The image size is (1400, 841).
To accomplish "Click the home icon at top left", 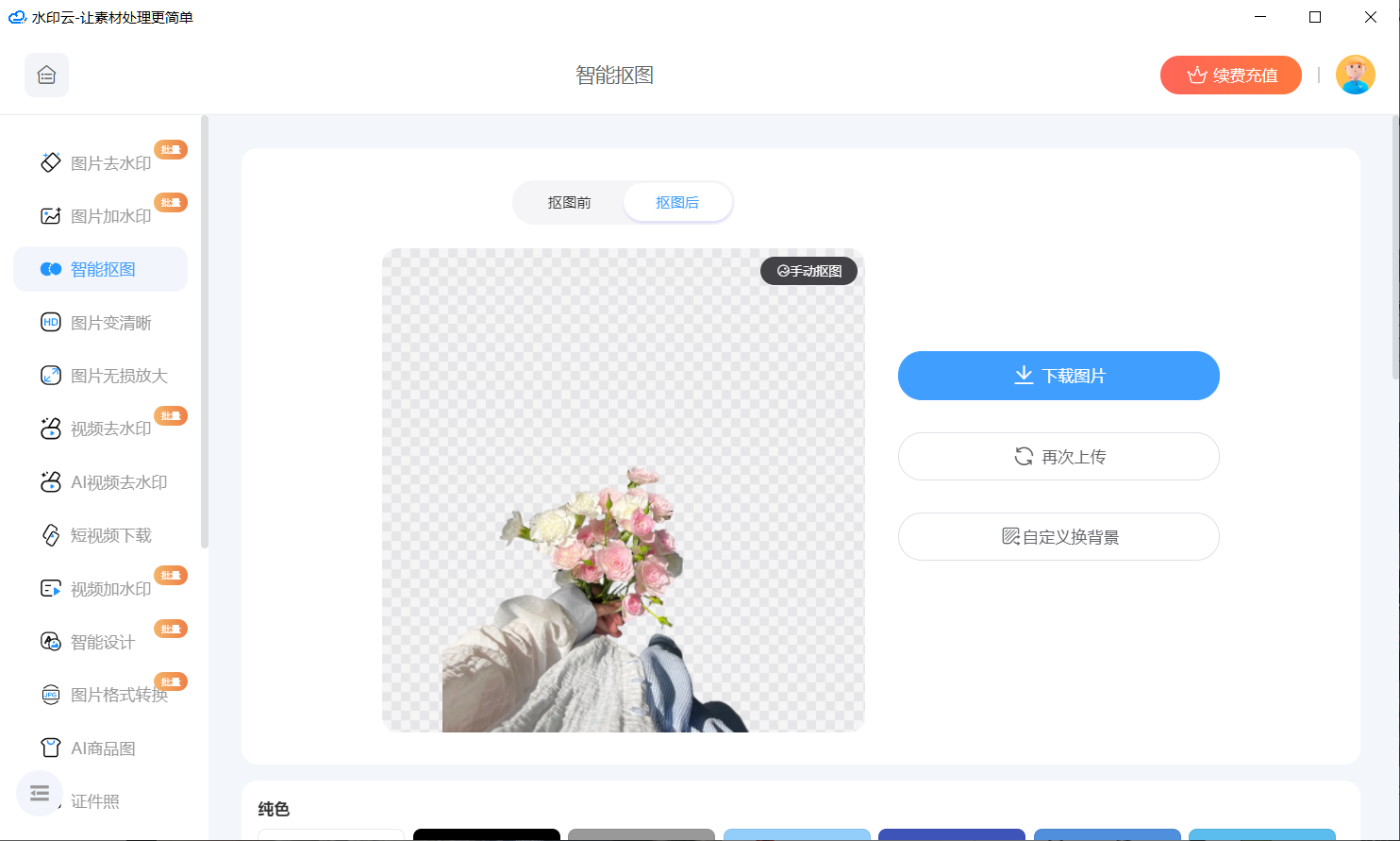I will pos(46,75).
